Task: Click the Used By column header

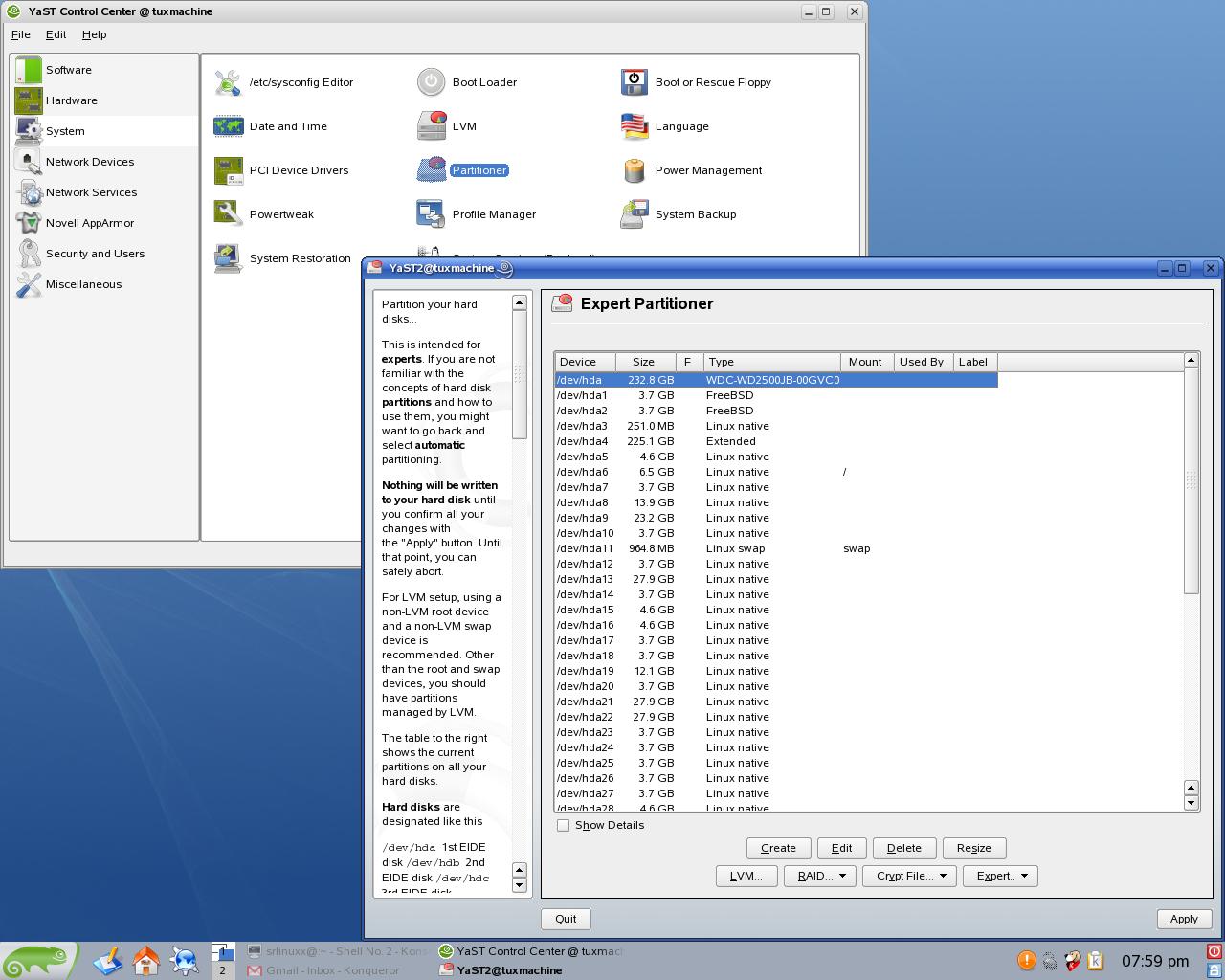Action: pos(924,362)
